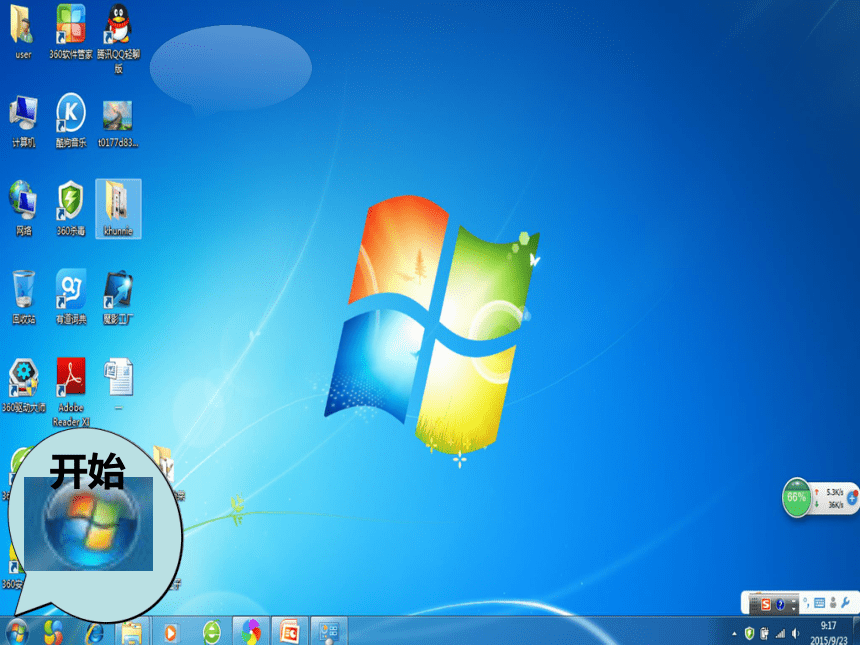Open the wrench settings on the input bar
Screen dimensions: 860x645
845,602
